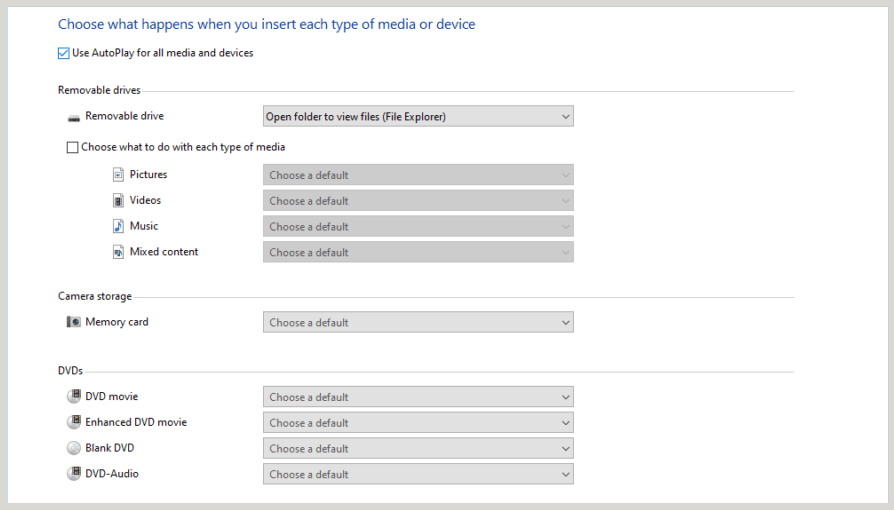Expand the Memory card default dropdown
The image size is (894, 510).
418,323
